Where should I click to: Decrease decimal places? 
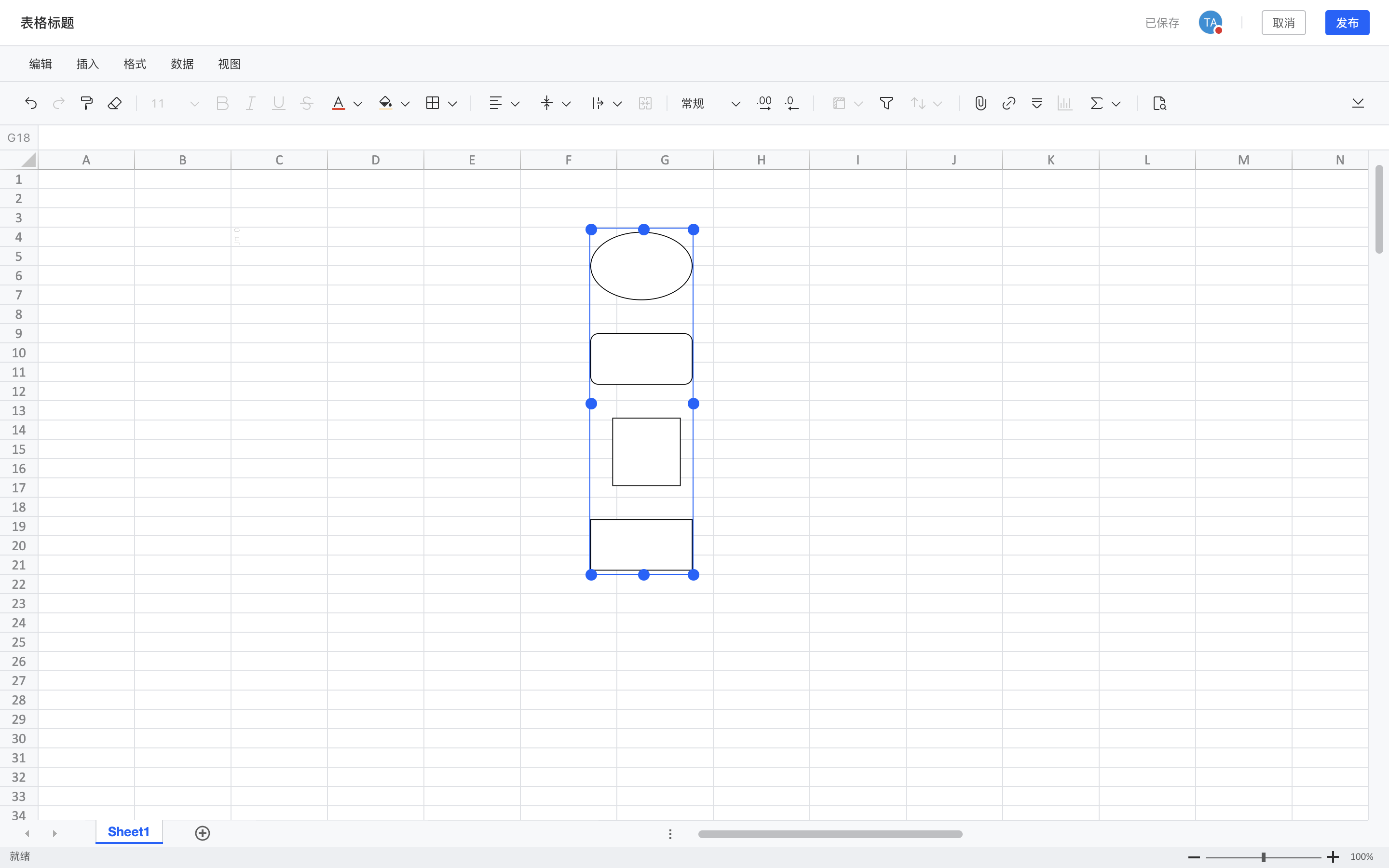click(791, 103)
